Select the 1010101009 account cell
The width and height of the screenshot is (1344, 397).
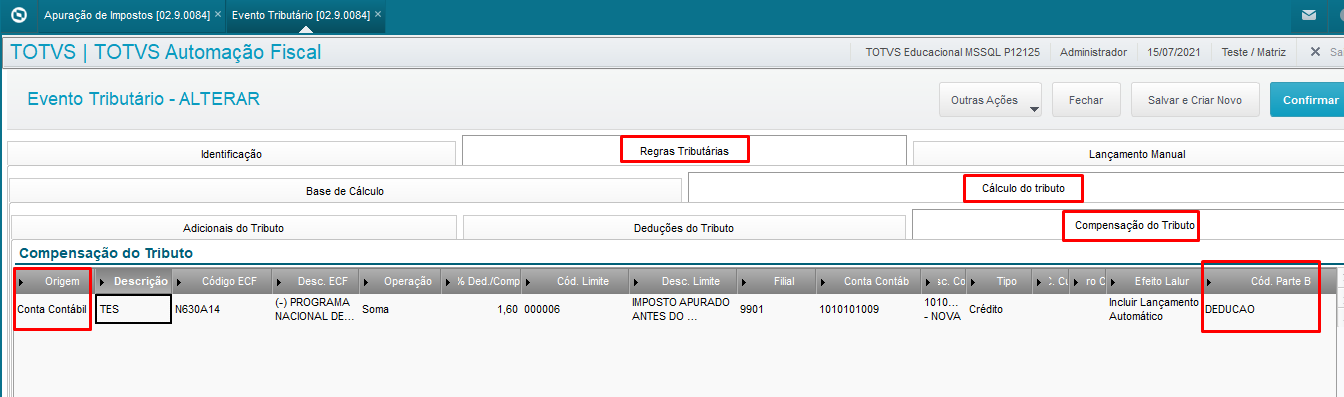[869, 309]
